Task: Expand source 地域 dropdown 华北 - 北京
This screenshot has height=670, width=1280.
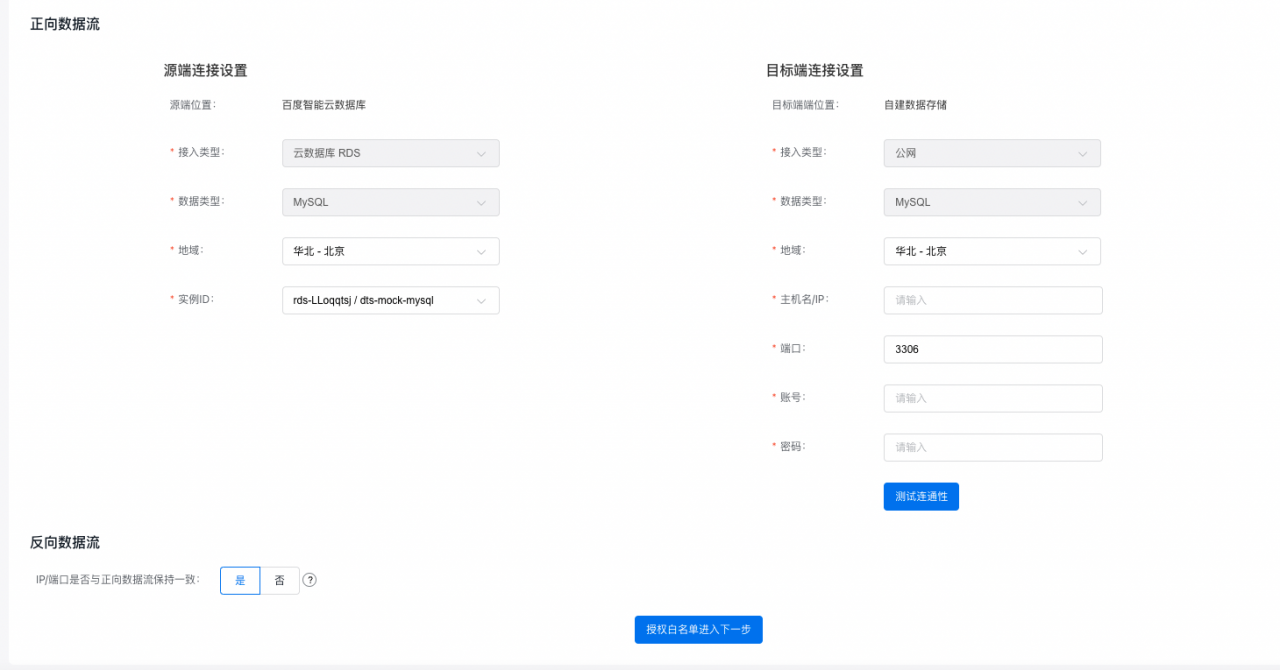Action: pyautogui.click(x=390, y=251)
